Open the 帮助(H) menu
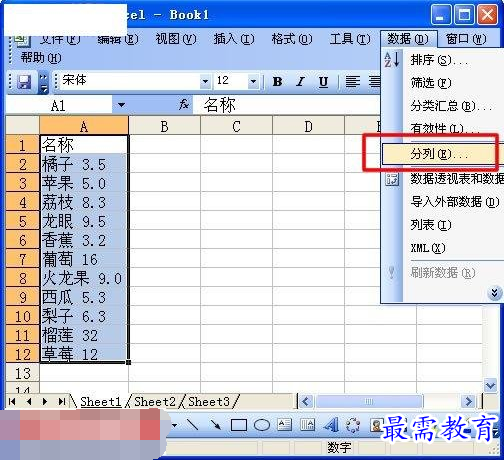504x460 pixels. click(41, 58)
